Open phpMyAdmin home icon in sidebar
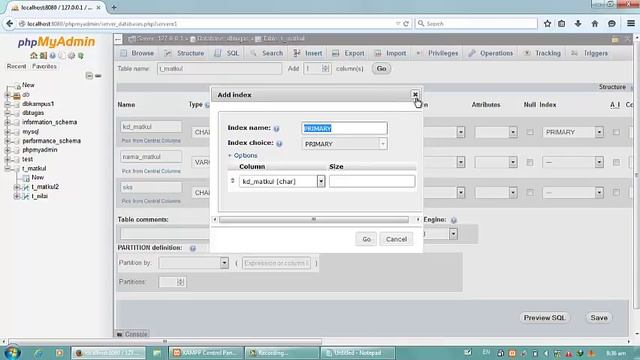 tap(33, 56)
